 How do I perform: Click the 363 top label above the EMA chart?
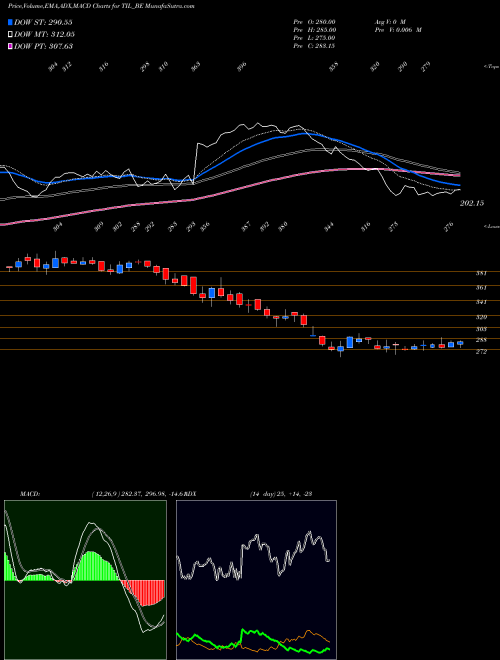click(196, 67)
